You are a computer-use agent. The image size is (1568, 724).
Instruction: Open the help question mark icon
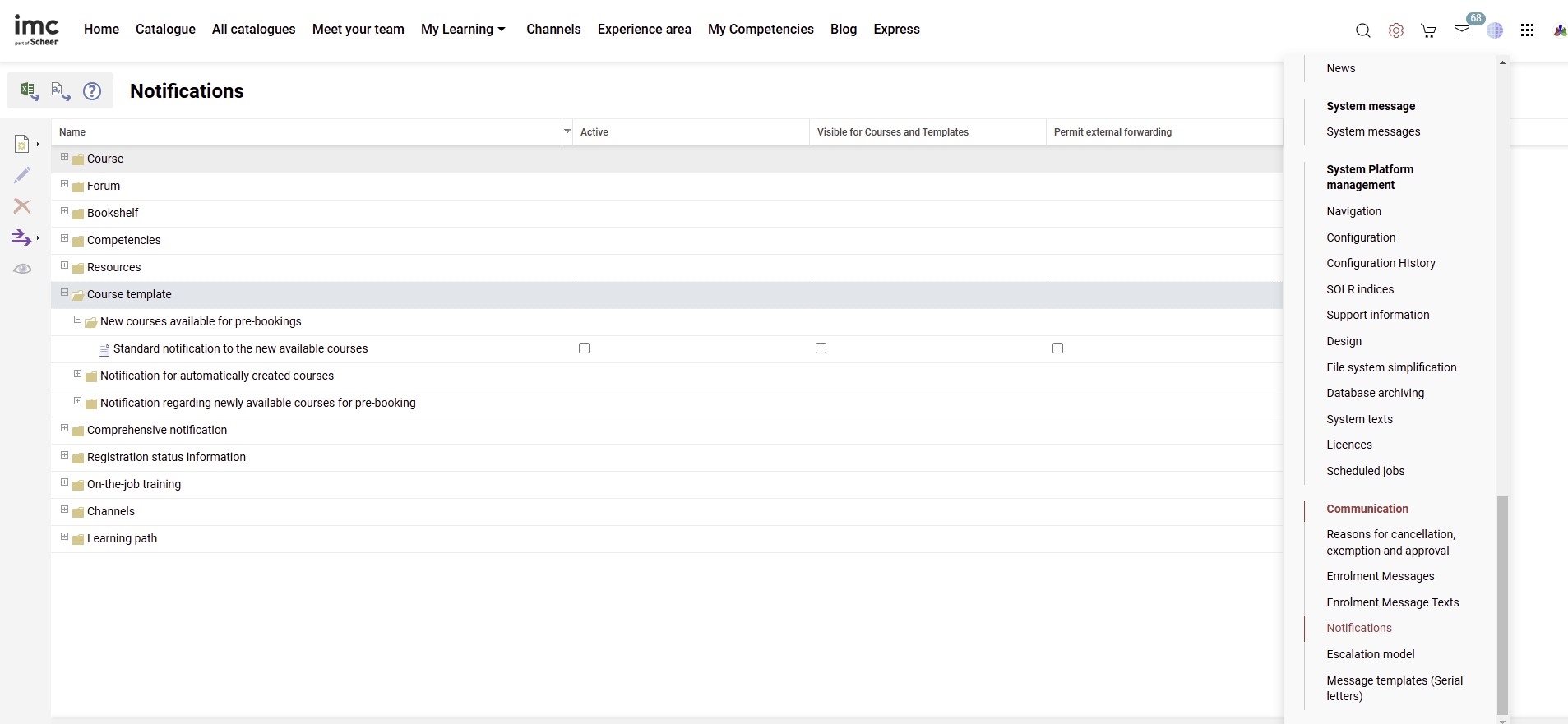[92, 91]
